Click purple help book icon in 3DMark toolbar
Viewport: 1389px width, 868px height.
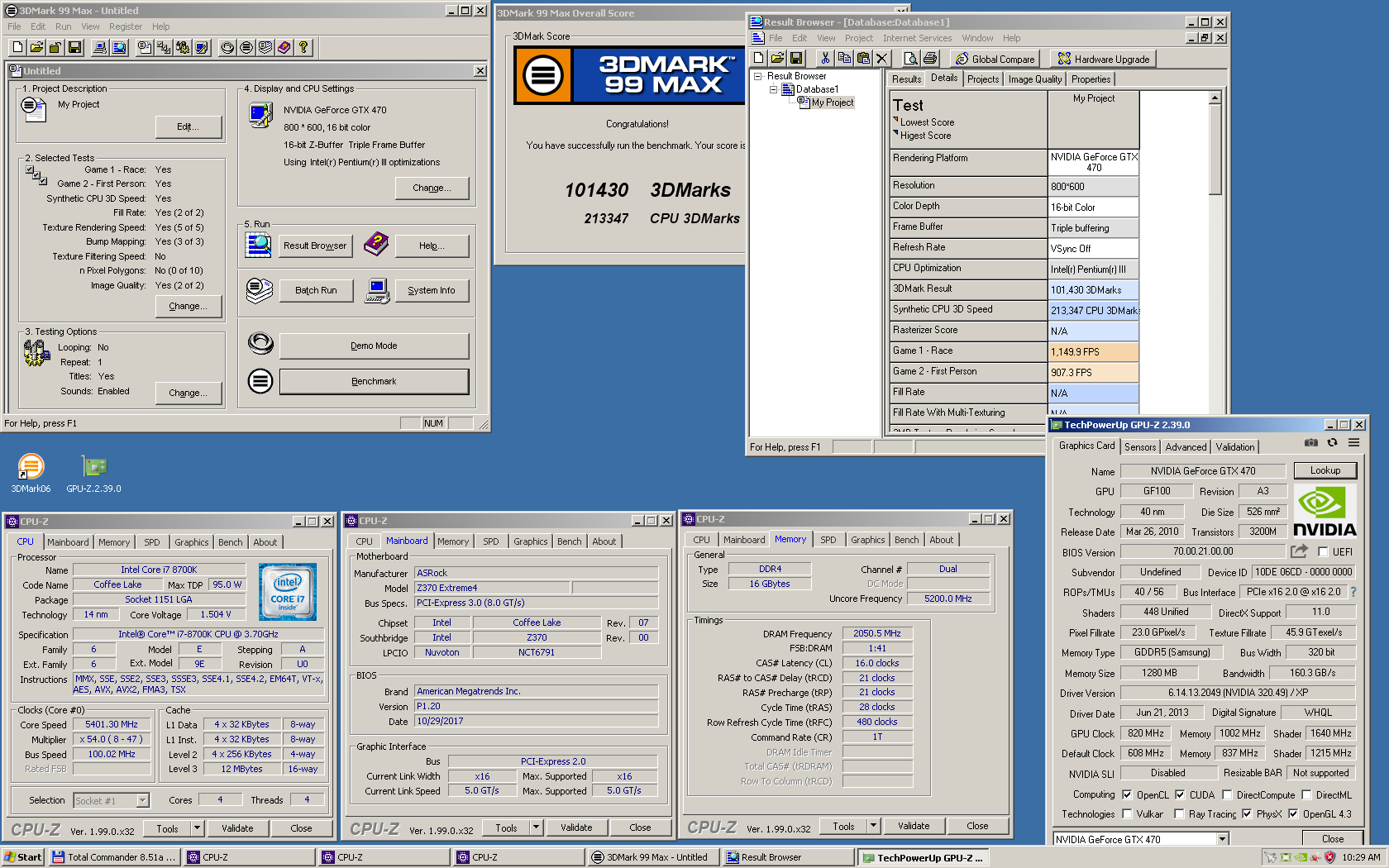(x=284, y=48)
